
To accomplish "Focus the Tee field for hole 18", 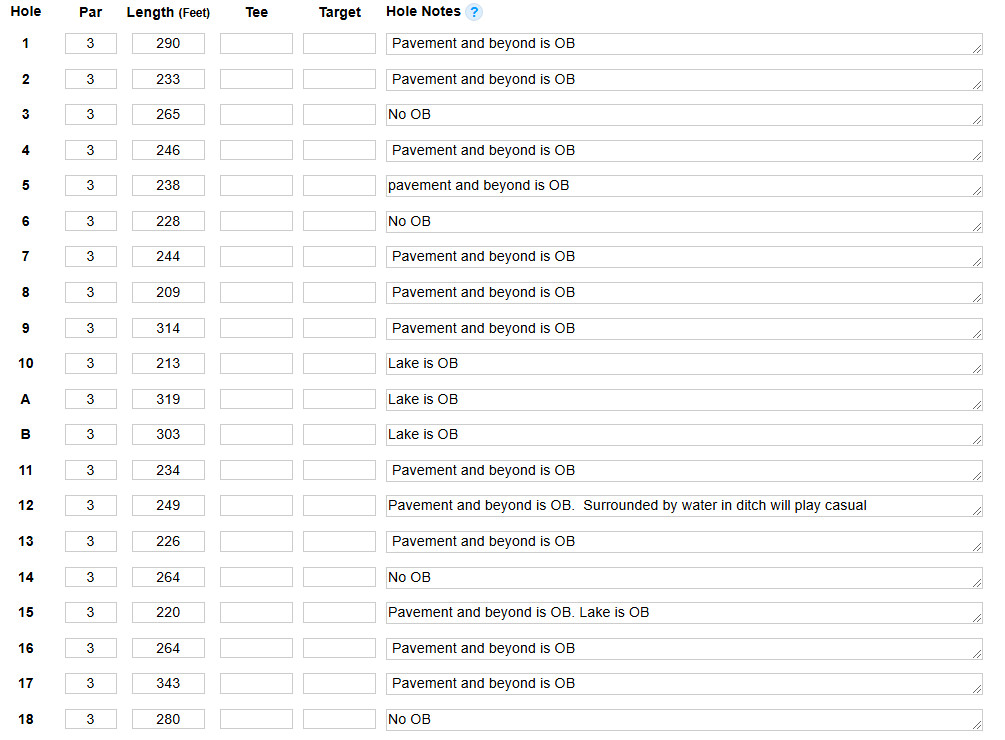I will tap(256, 719).
